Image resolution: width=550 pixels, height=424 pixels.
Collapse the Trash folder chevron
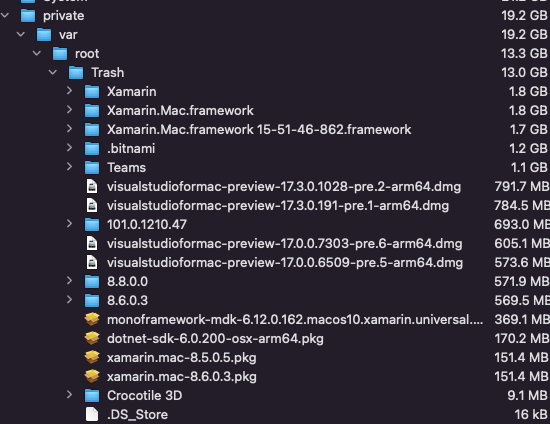point(53,72)
